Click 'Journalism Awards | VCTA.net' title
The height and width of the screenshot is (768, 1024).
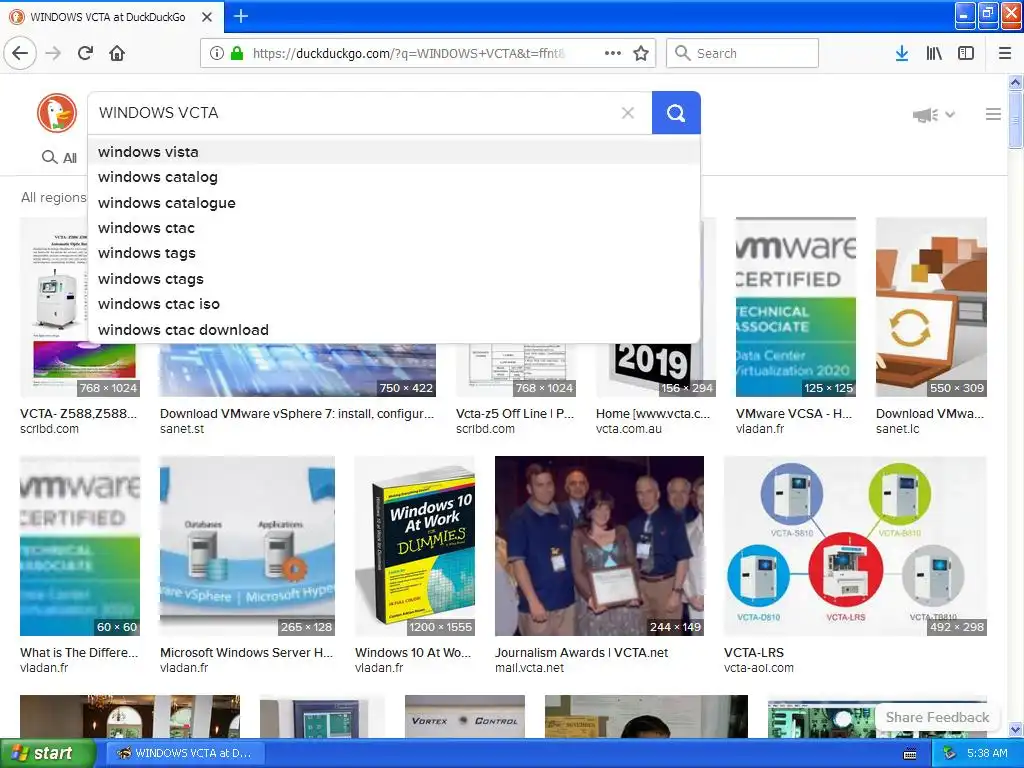pyautogui.click(x=581, y=652)
